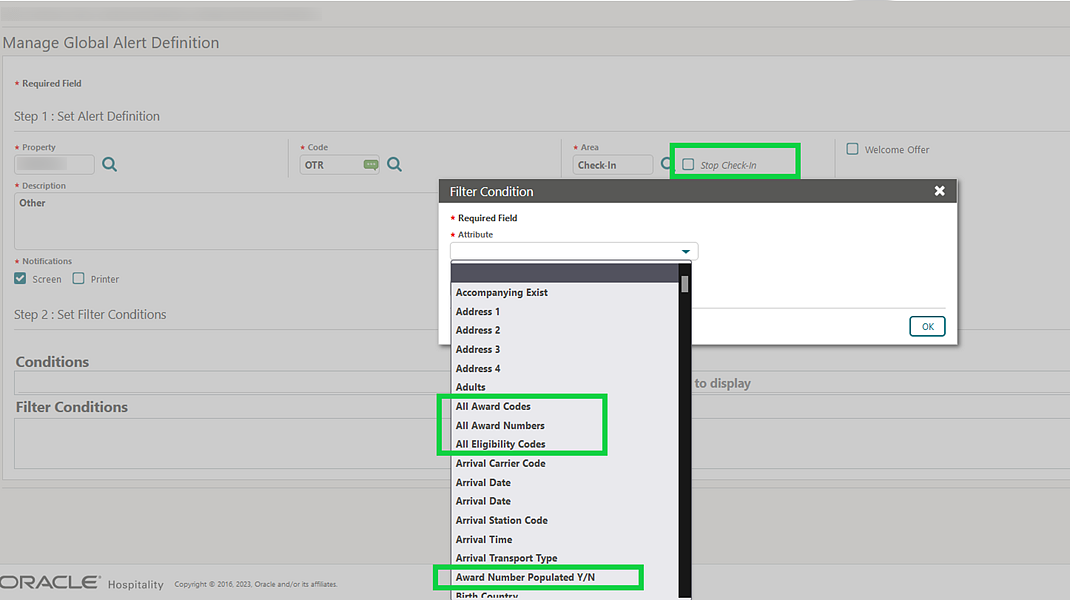The width and height of the screenshot is (1070, 600).
Task: Enable the Welcome Offer checkbox
Action: tap(852, 149)
